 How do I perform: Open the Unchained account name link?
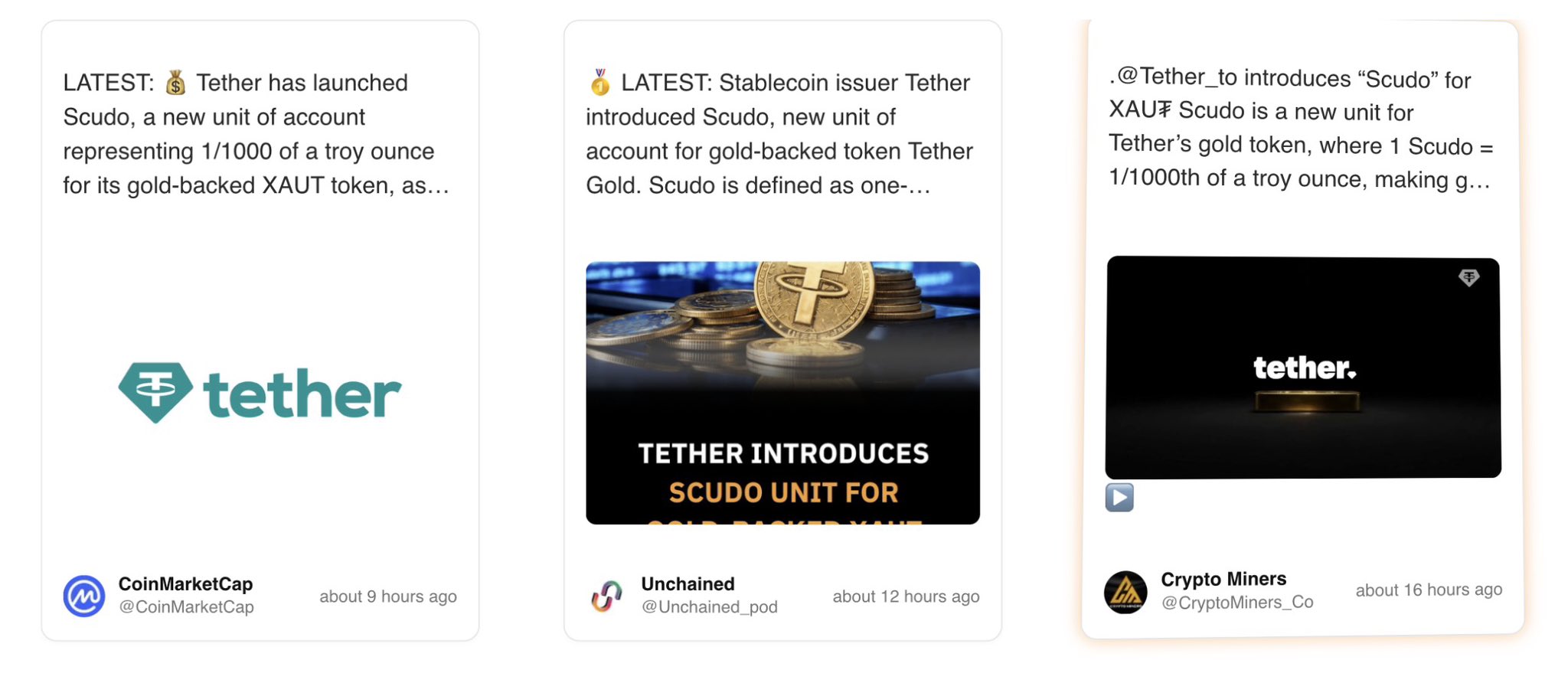coord(688,584)
